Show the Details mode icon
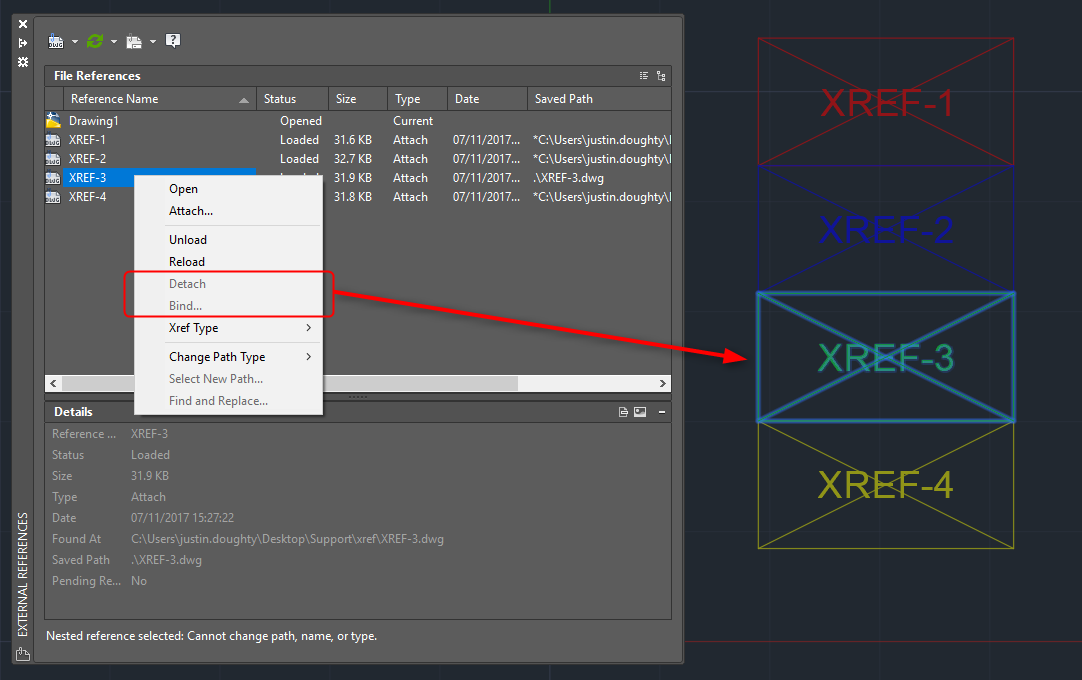 [623, 412]
